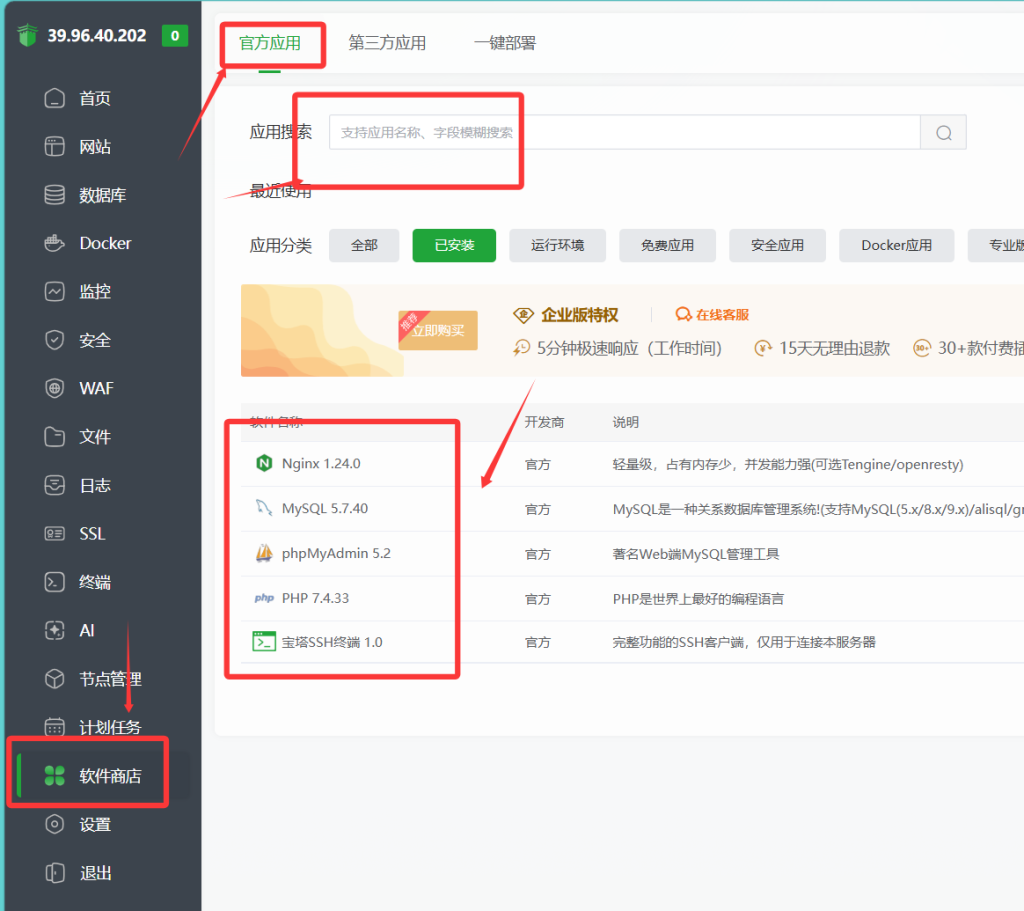Filter apps by 运行环境
Screen dimensions: 1024x911
tap(558, 246)
